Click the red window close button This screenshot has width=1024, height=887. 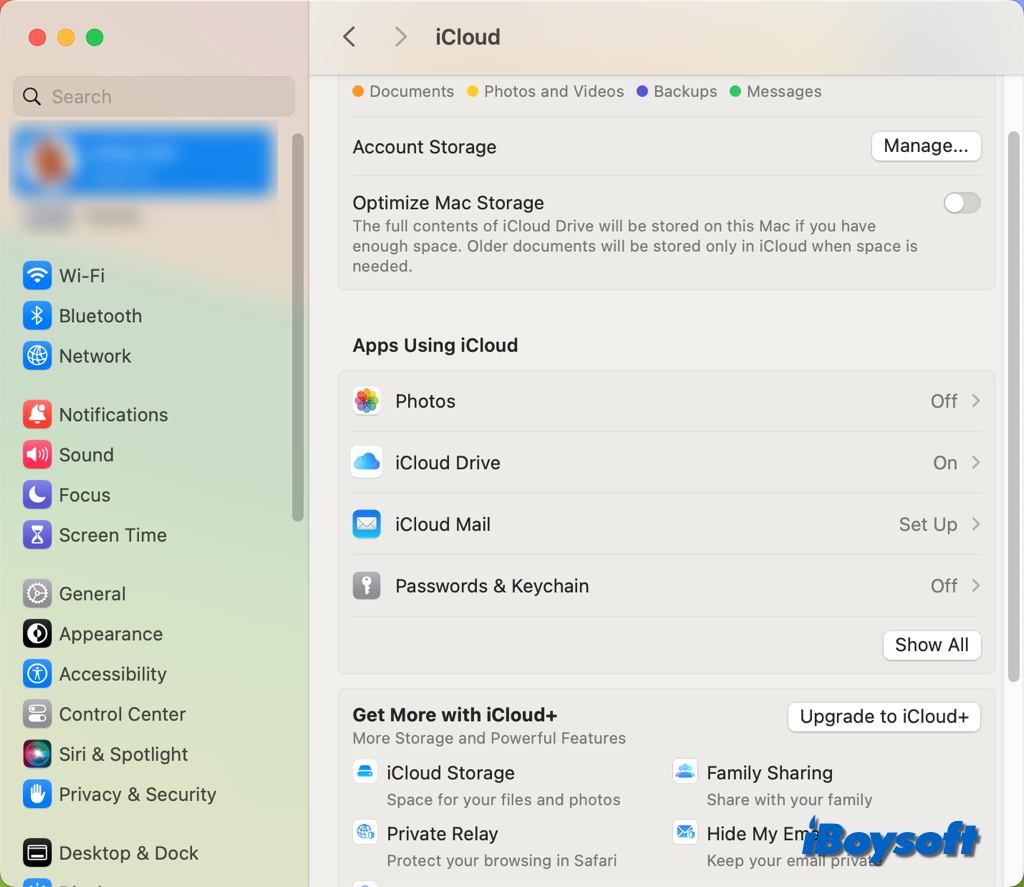tap(37, 37)
